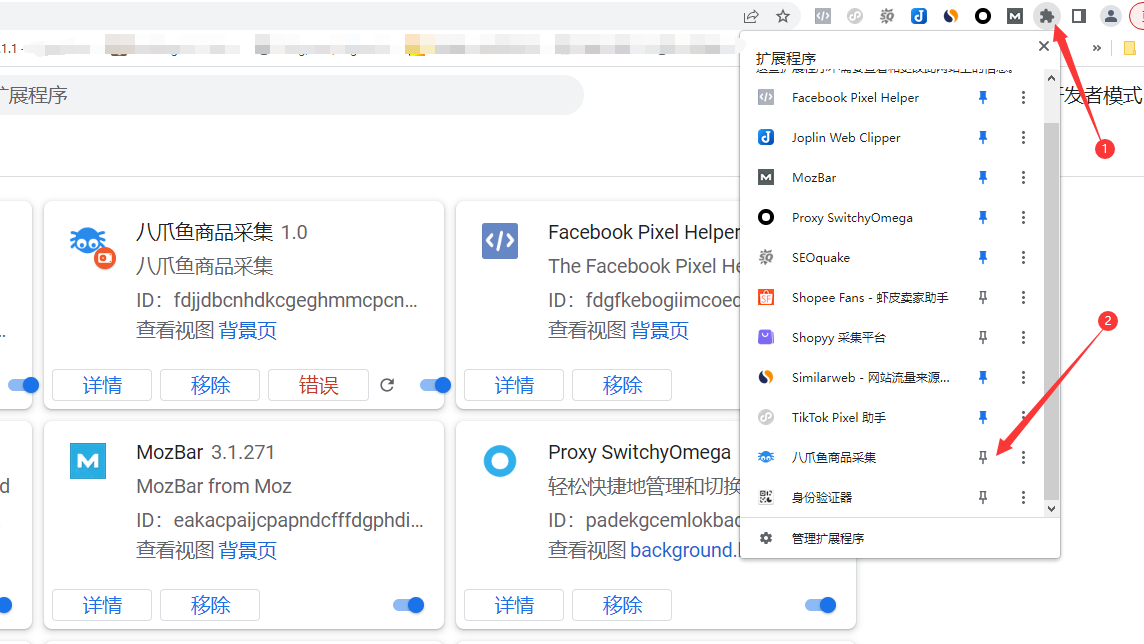Unpin the MozBar extension
The width and height of the screenshot is (1144, 644).
[x=983, y=177]
